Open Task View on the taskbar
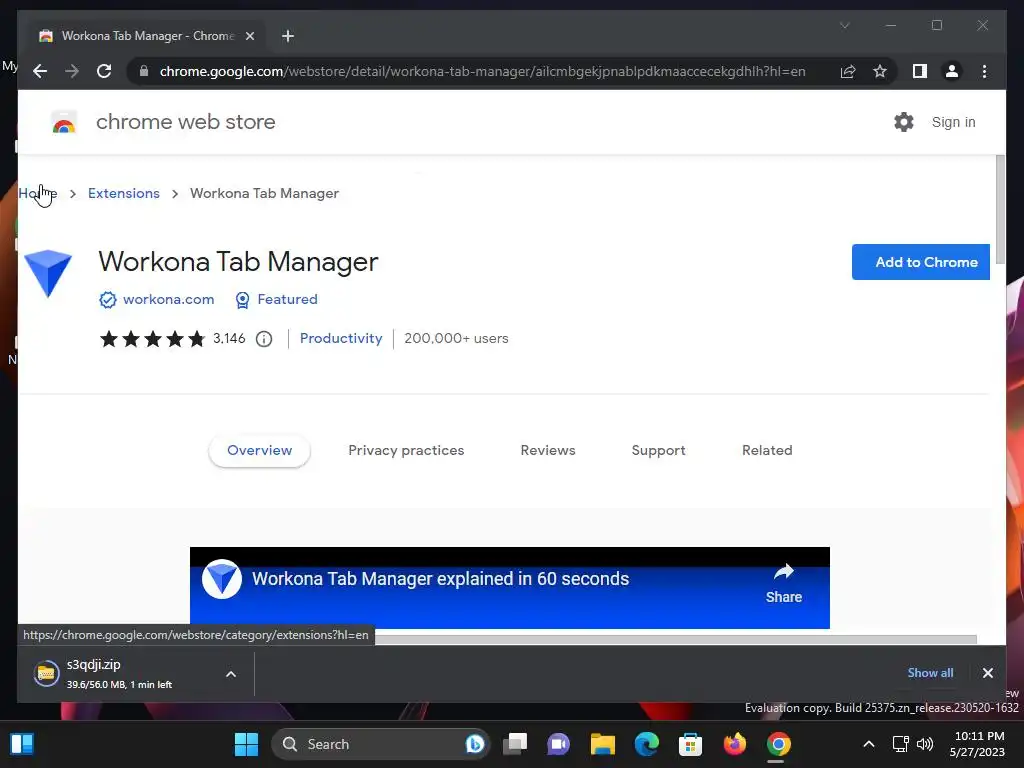Screen dimensions: 1024x768 point(515,744)
